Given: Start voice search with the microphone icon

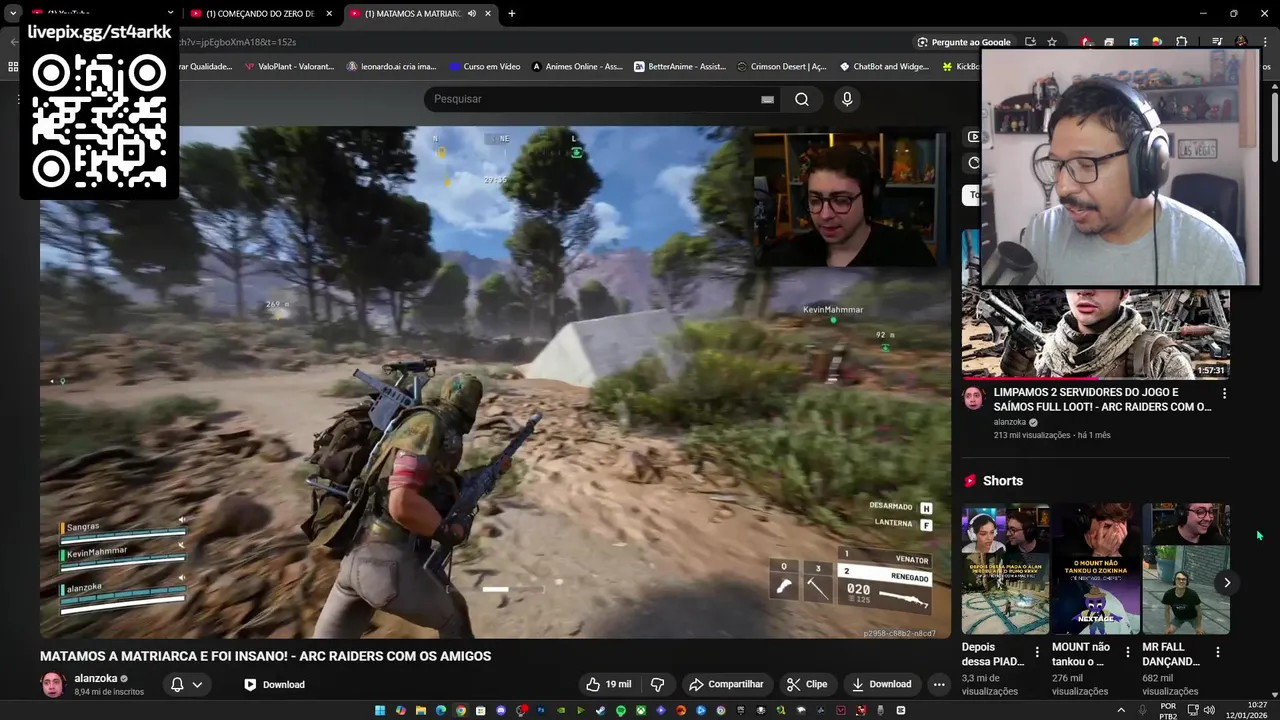Looking at the screenshot, I should tap(847, 99).
